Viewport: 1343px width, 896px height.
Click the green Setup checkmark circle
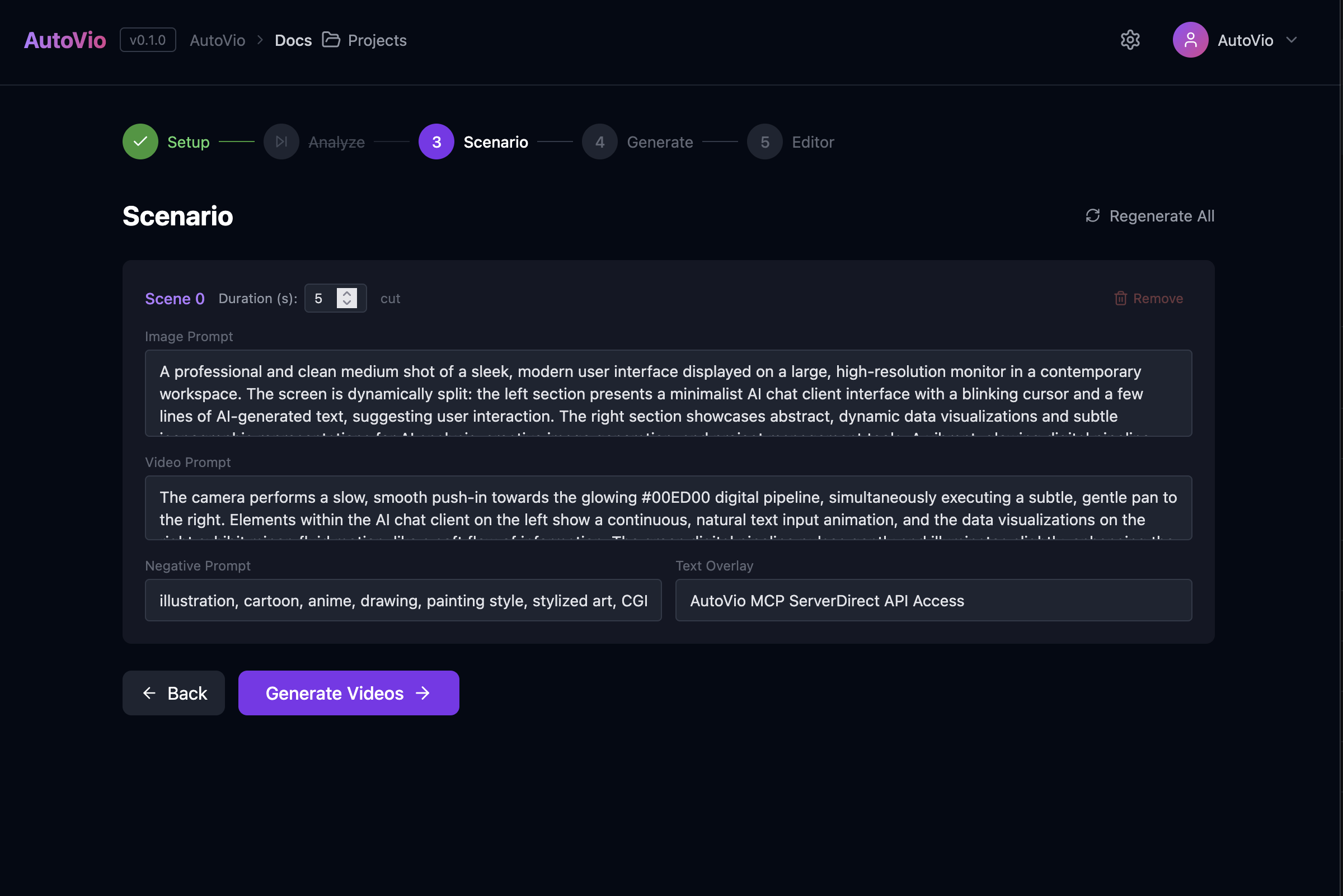140,142
